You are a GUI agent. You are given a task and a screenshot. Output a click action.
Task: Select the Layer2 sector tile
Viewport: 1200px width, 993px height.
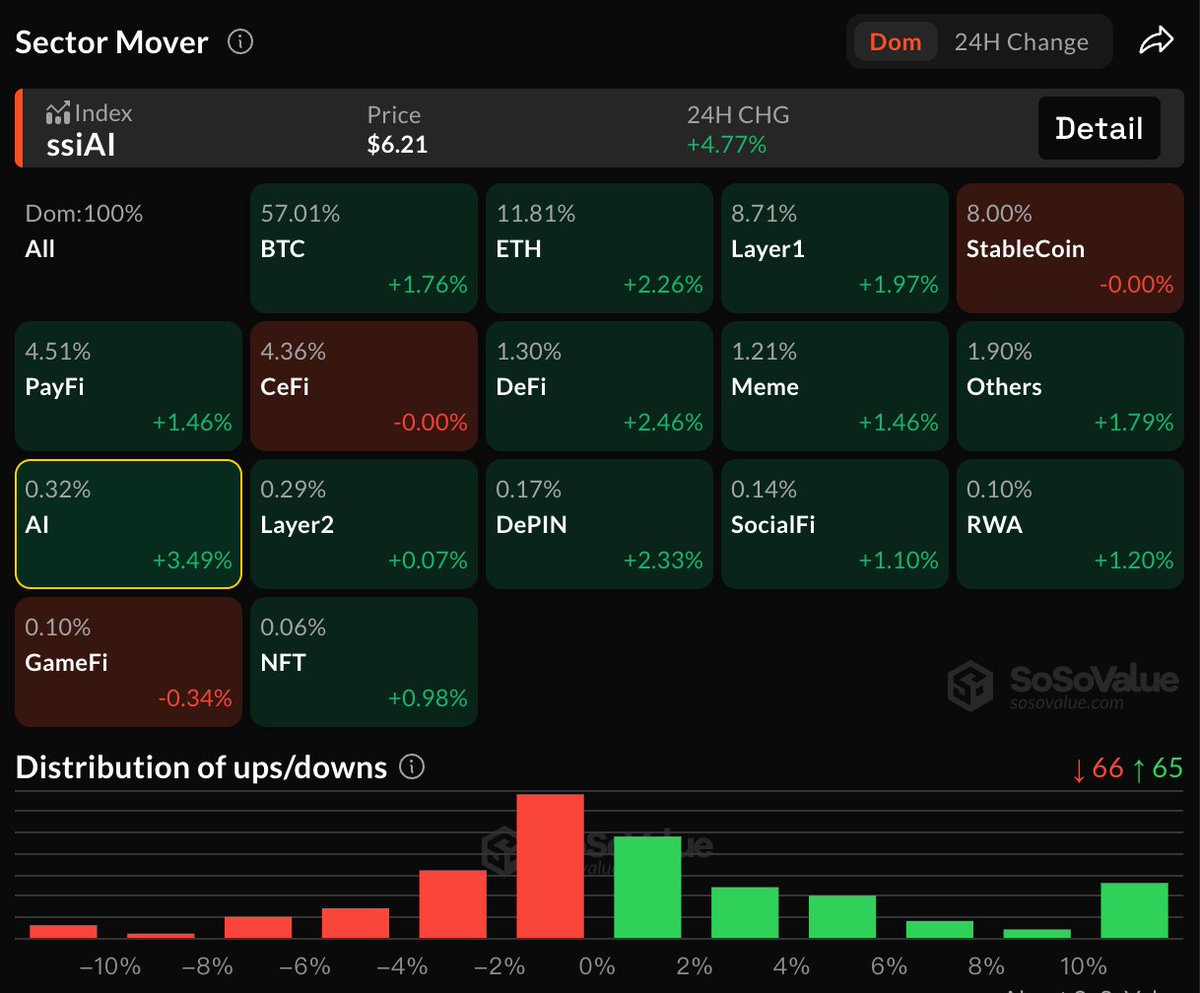364,524
